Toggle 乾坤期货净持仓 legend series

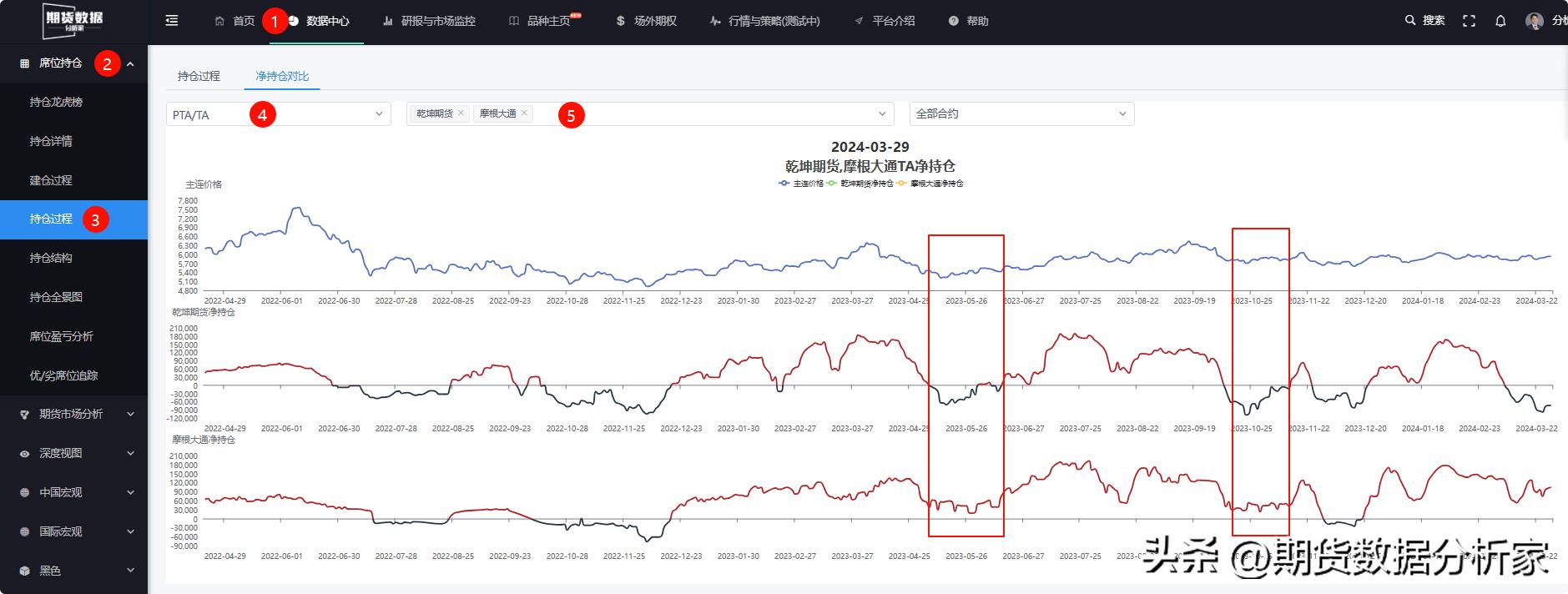point(860,184)
